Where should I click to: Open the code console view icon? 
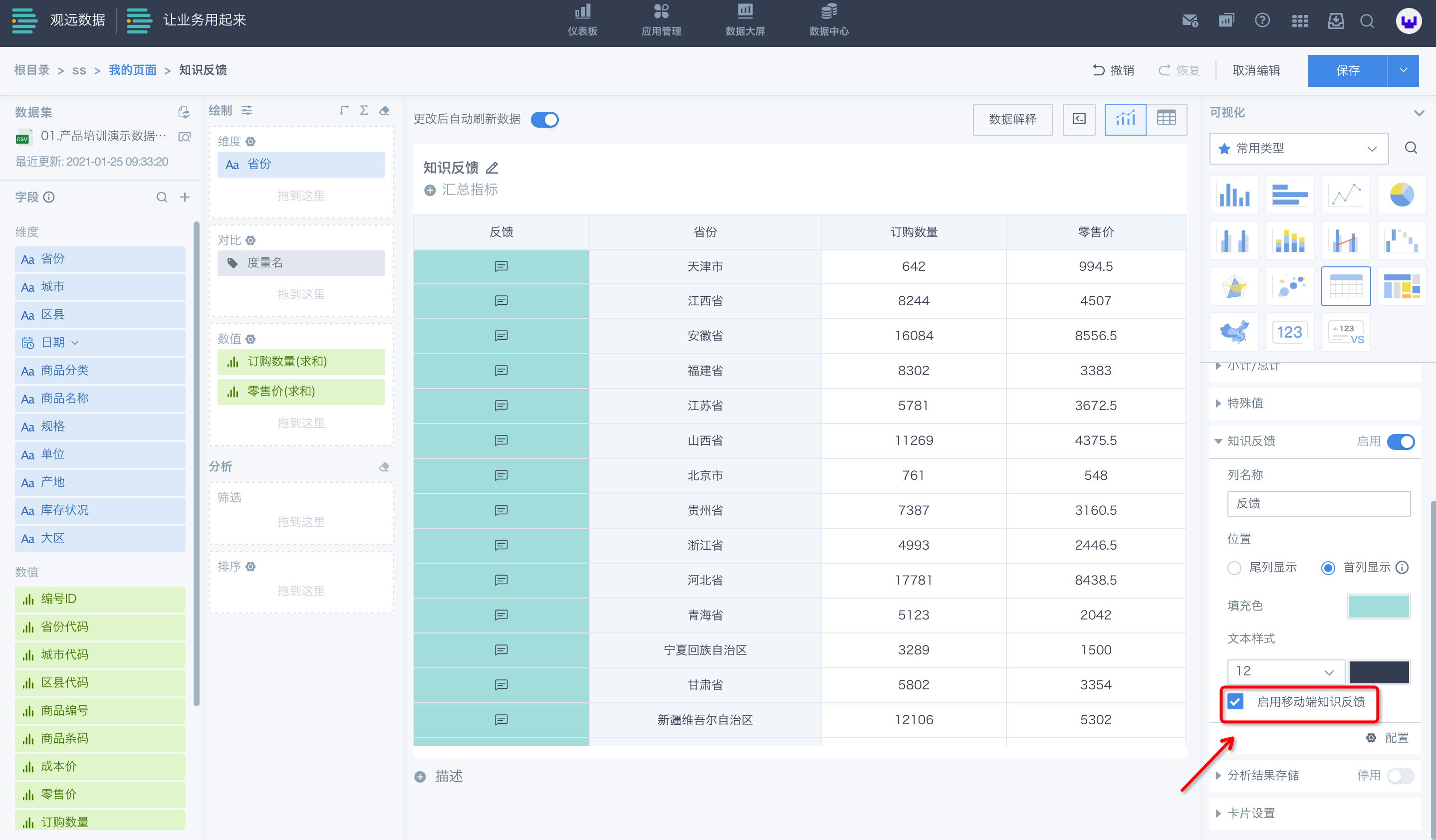(1079, 119)
